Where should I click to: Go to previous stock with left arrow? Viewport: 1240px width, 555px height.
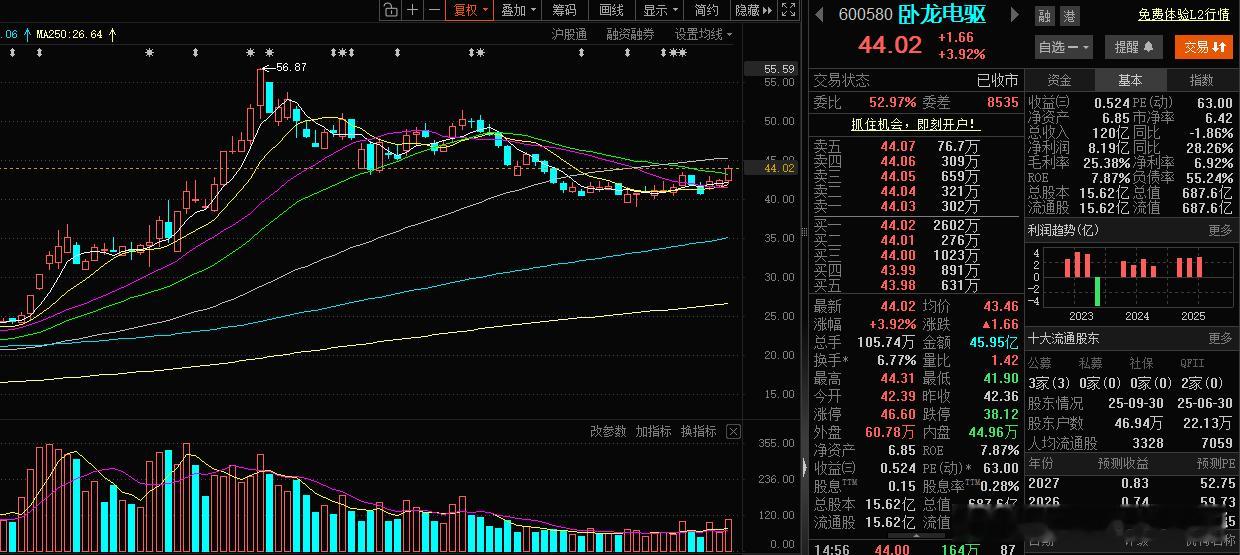pos(819,15)
